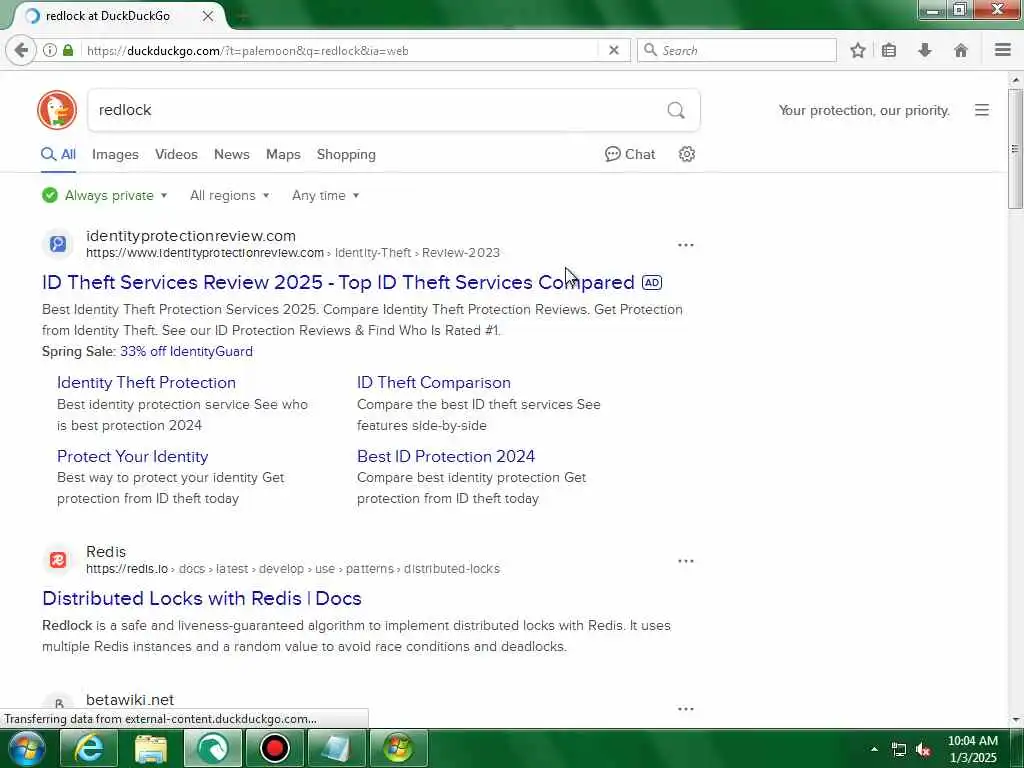The image size is (1024, 768).
Task: Stop loading with the X in address bar
Action: [613, 50]
